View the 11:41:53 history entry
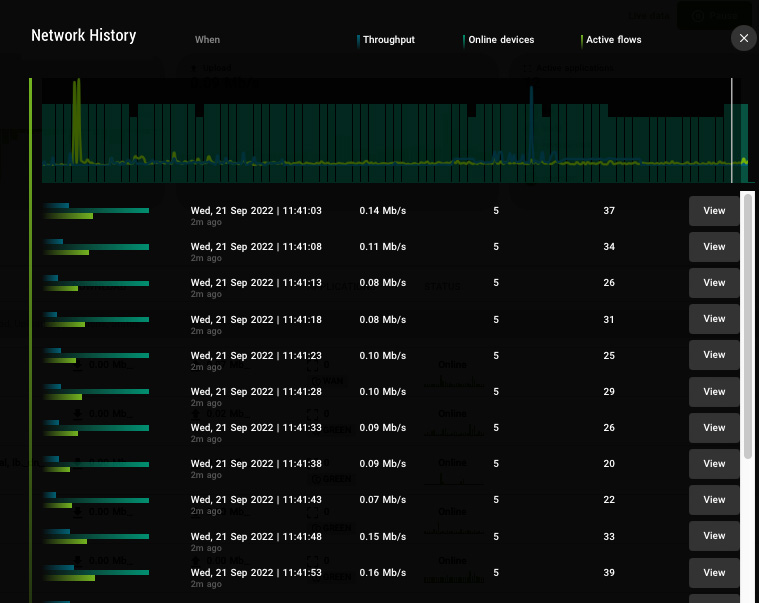 (x=714, y=573)
